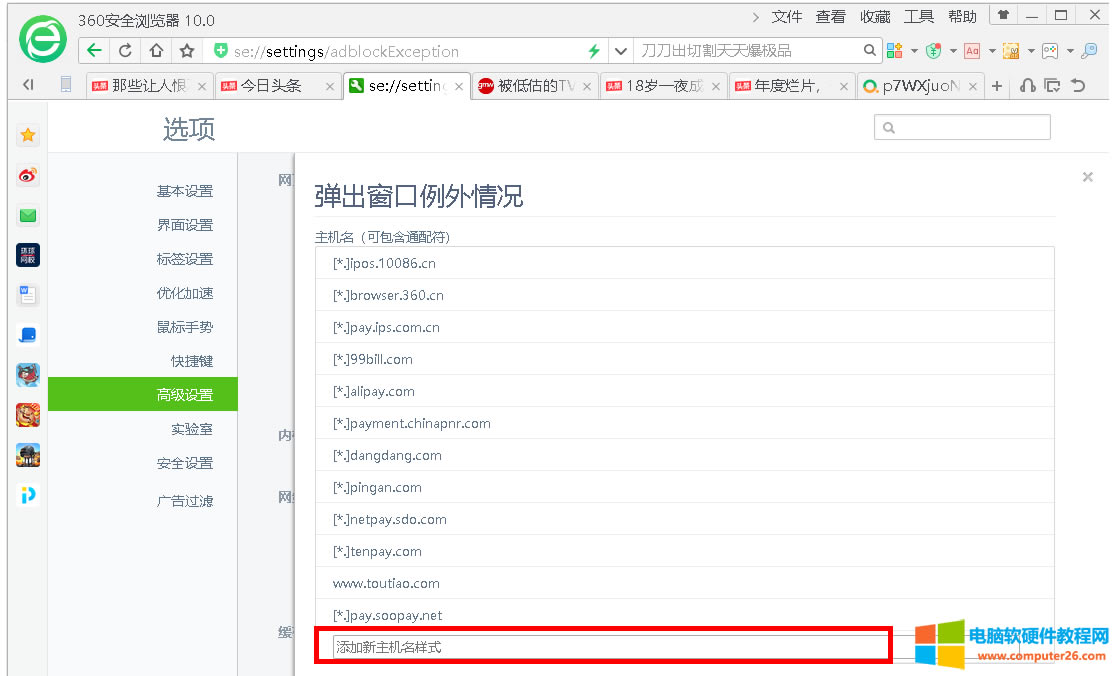This screenshot has height=676, width=1119.
Task: Open the green mail sidebar icon
Action: coord(27,215)
